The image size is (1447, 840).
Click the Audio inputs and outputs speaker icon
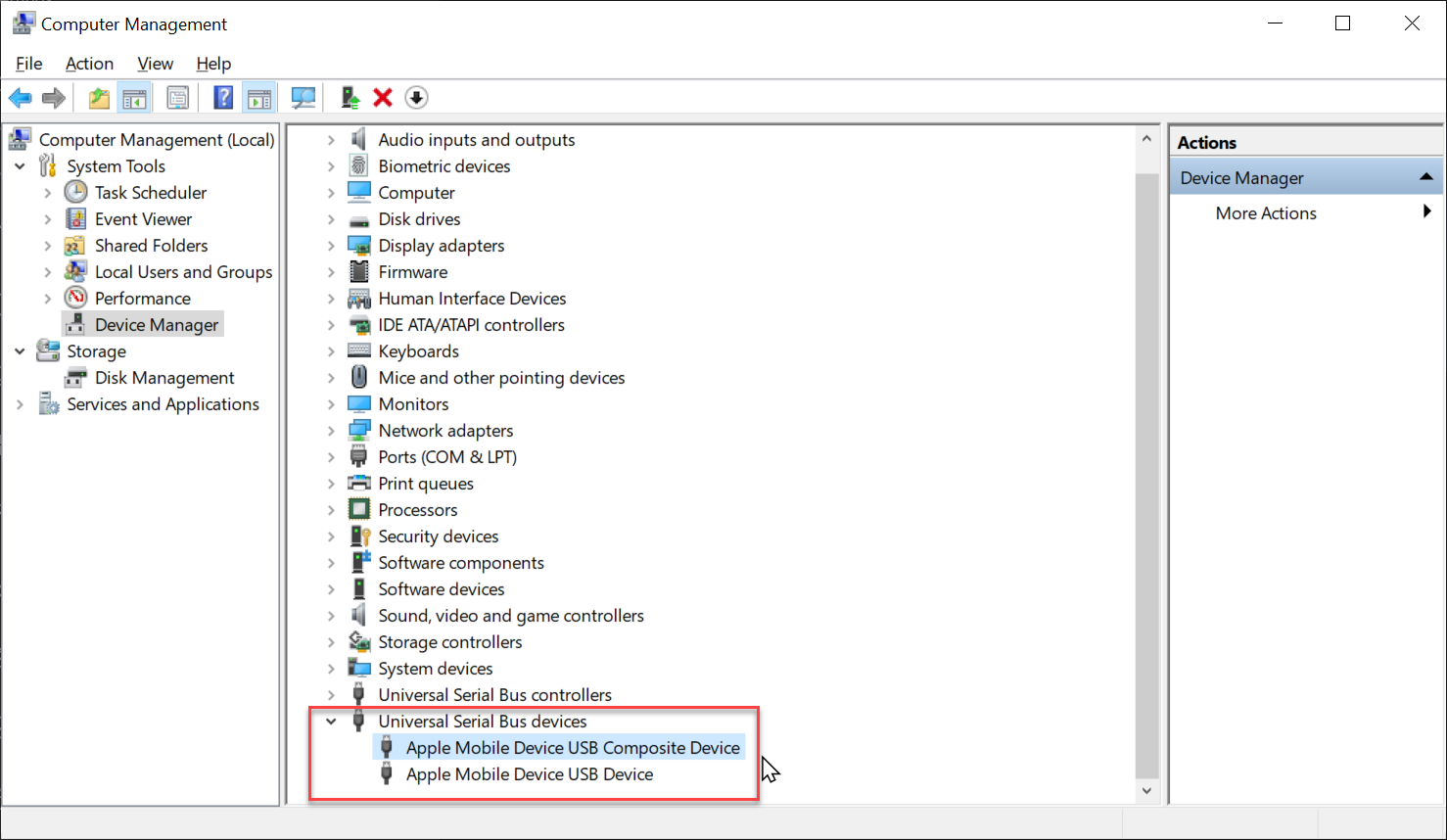(x=359, y=139)
